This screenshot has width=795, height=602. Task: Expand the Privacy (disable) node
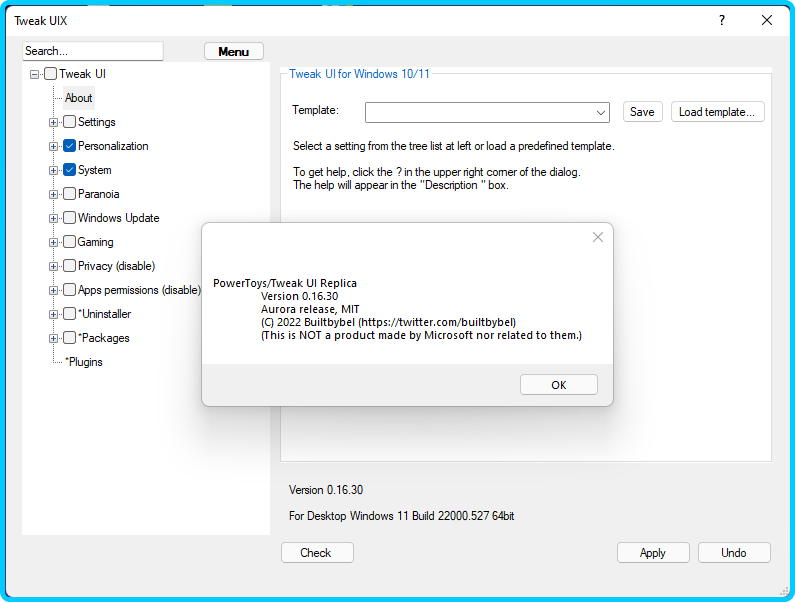pyautogui.click(x=53, y=266)
